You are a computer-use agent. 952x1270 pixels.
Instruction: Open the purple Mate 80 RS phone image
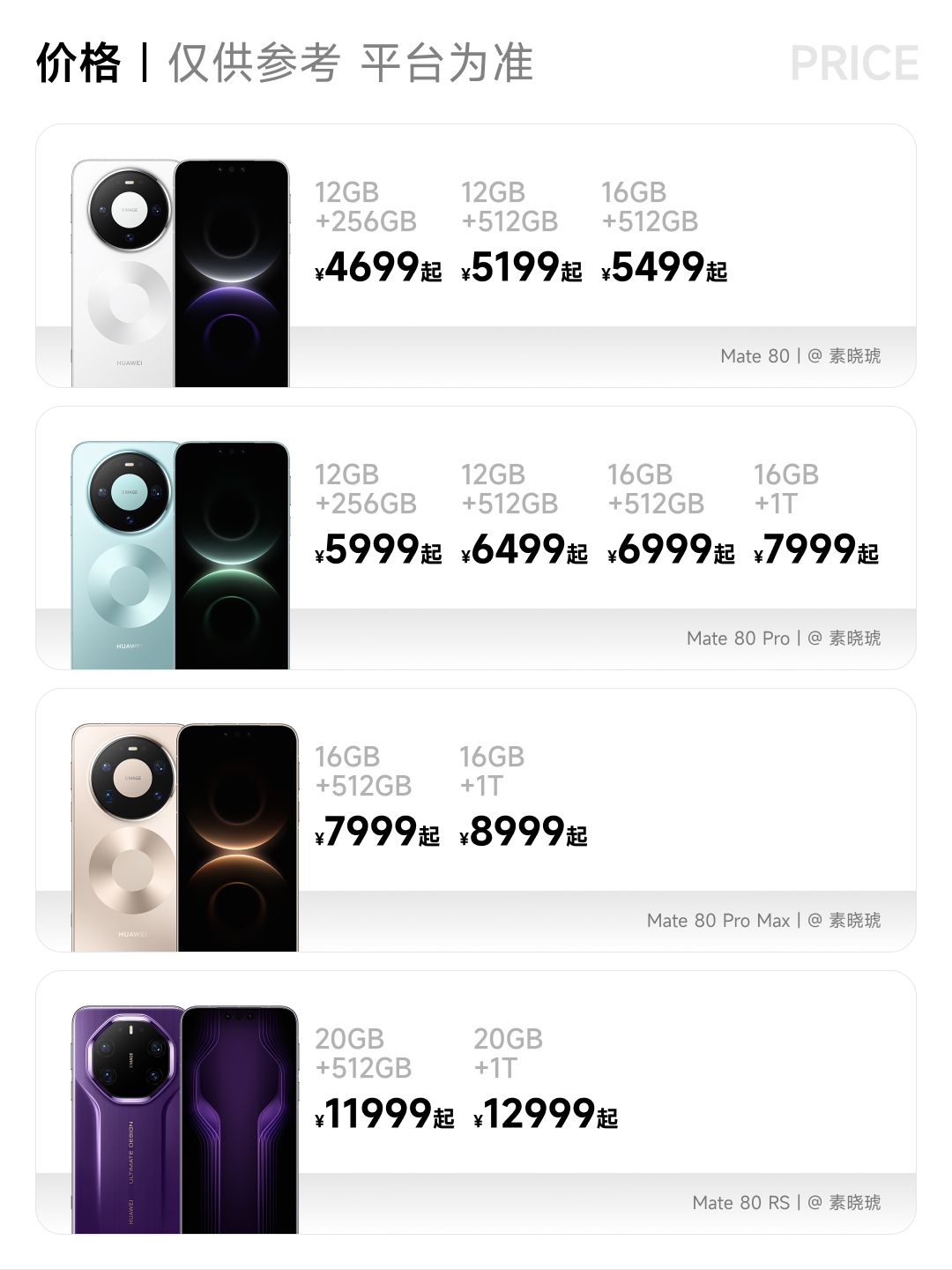pos(184,1120)
